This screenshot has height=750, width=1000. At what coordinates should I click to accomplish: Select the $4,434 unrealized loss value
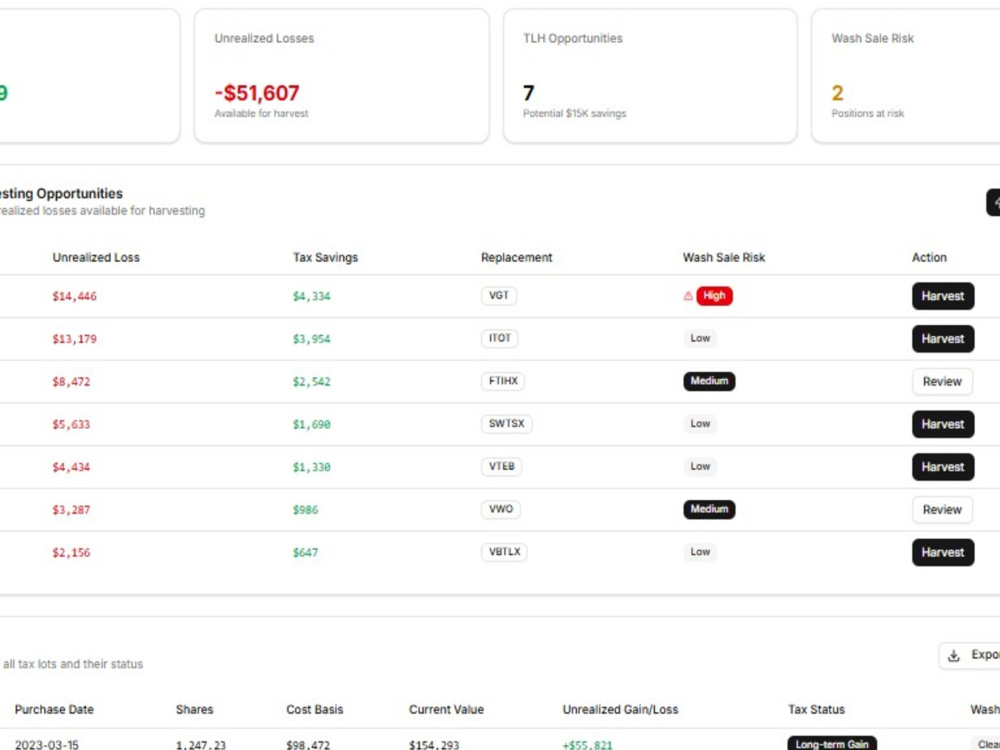[71, 467]
